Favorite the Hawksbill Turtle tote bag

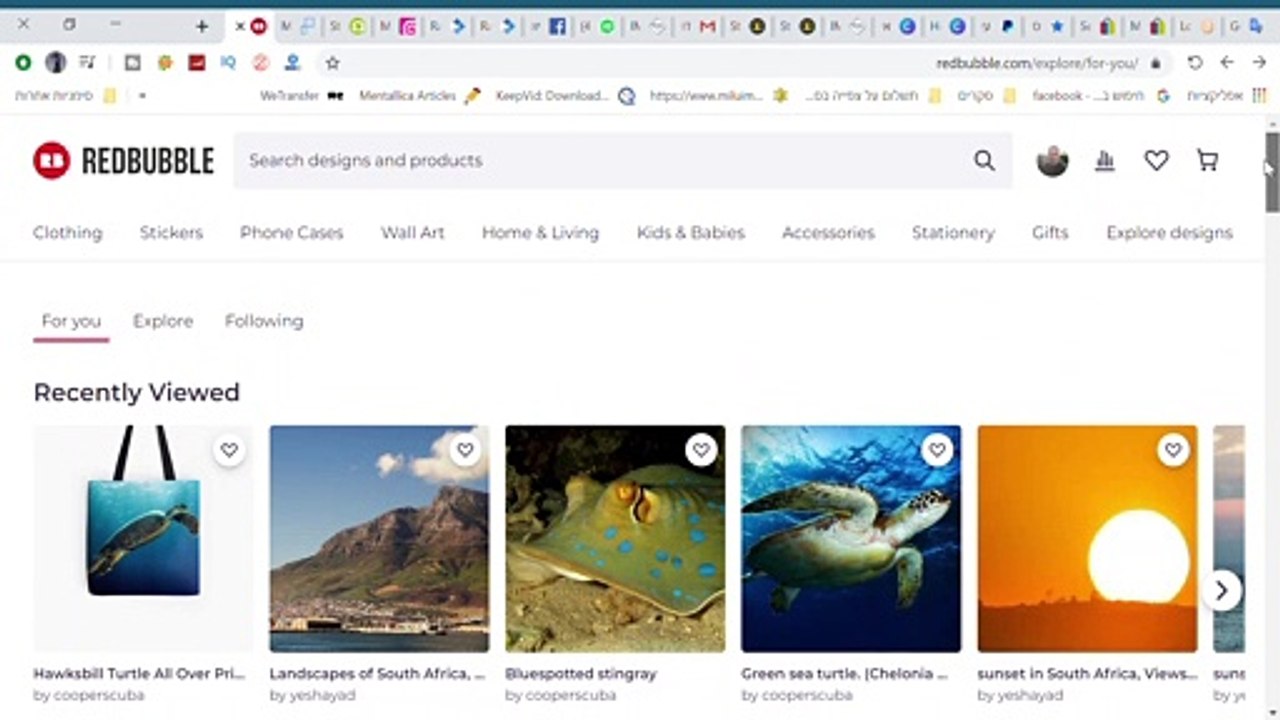click(229, 450)
